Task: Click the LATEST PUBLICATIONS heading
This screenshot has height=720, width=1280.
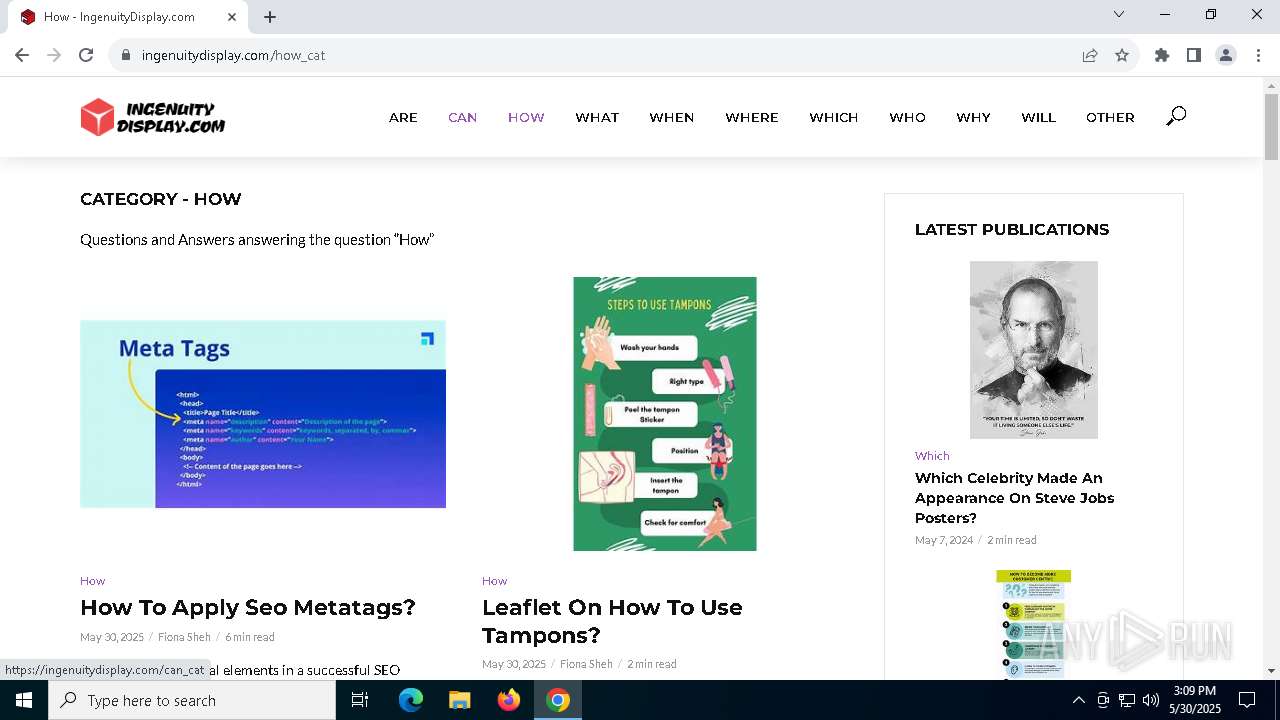Action: point(1012,229)
